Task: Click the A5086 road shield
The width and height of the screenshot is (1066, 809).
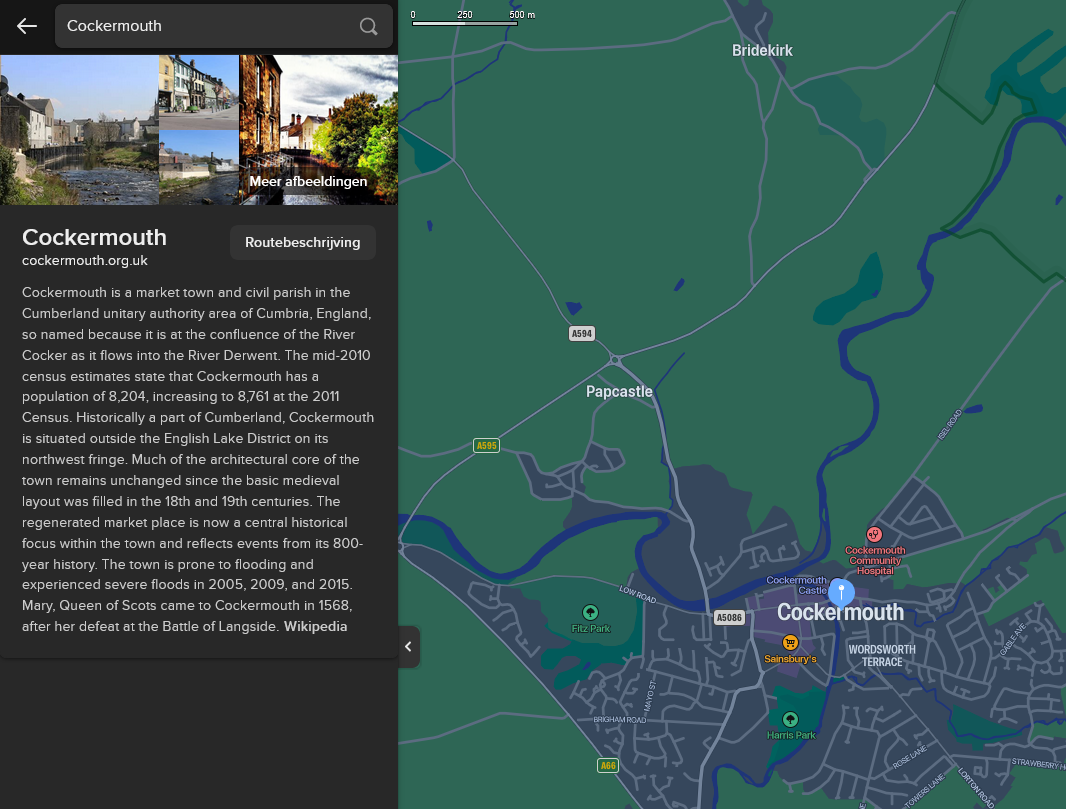Action: (729, 617)
